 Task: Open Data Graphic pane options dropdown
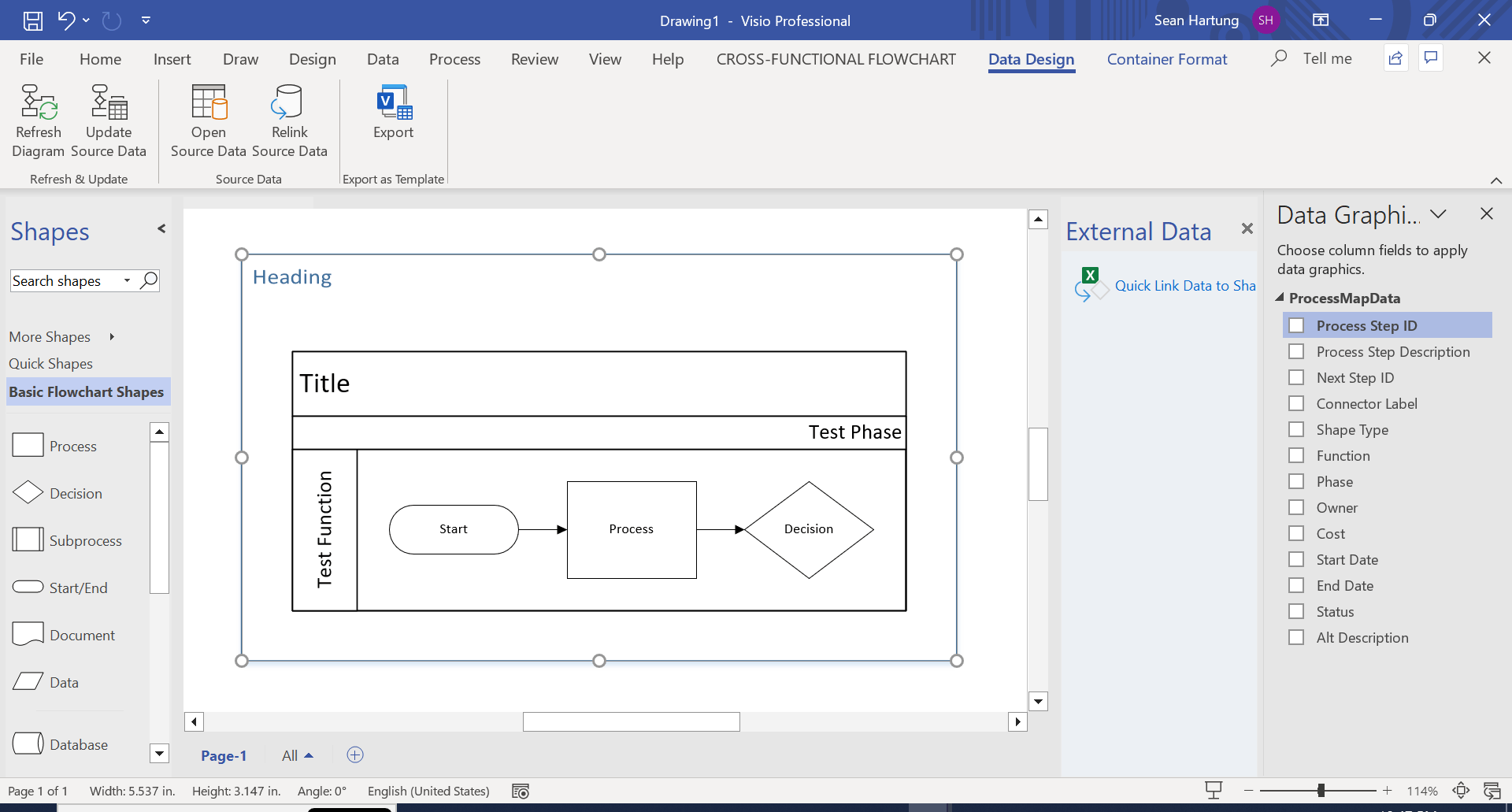coord(1438,214)
